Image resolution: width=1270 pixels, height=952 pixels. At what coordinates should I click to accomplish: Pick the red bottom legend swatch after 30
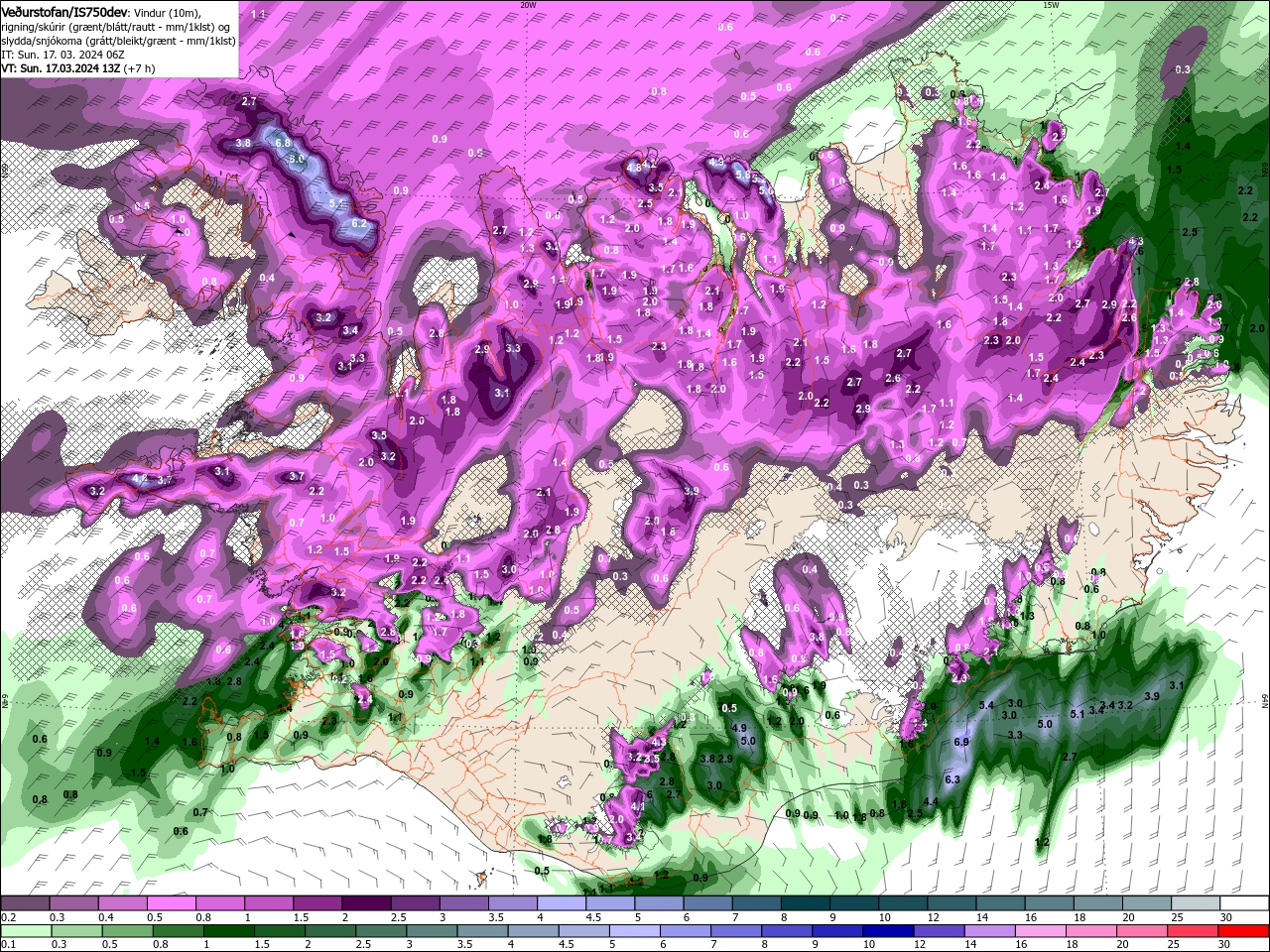1243,931
